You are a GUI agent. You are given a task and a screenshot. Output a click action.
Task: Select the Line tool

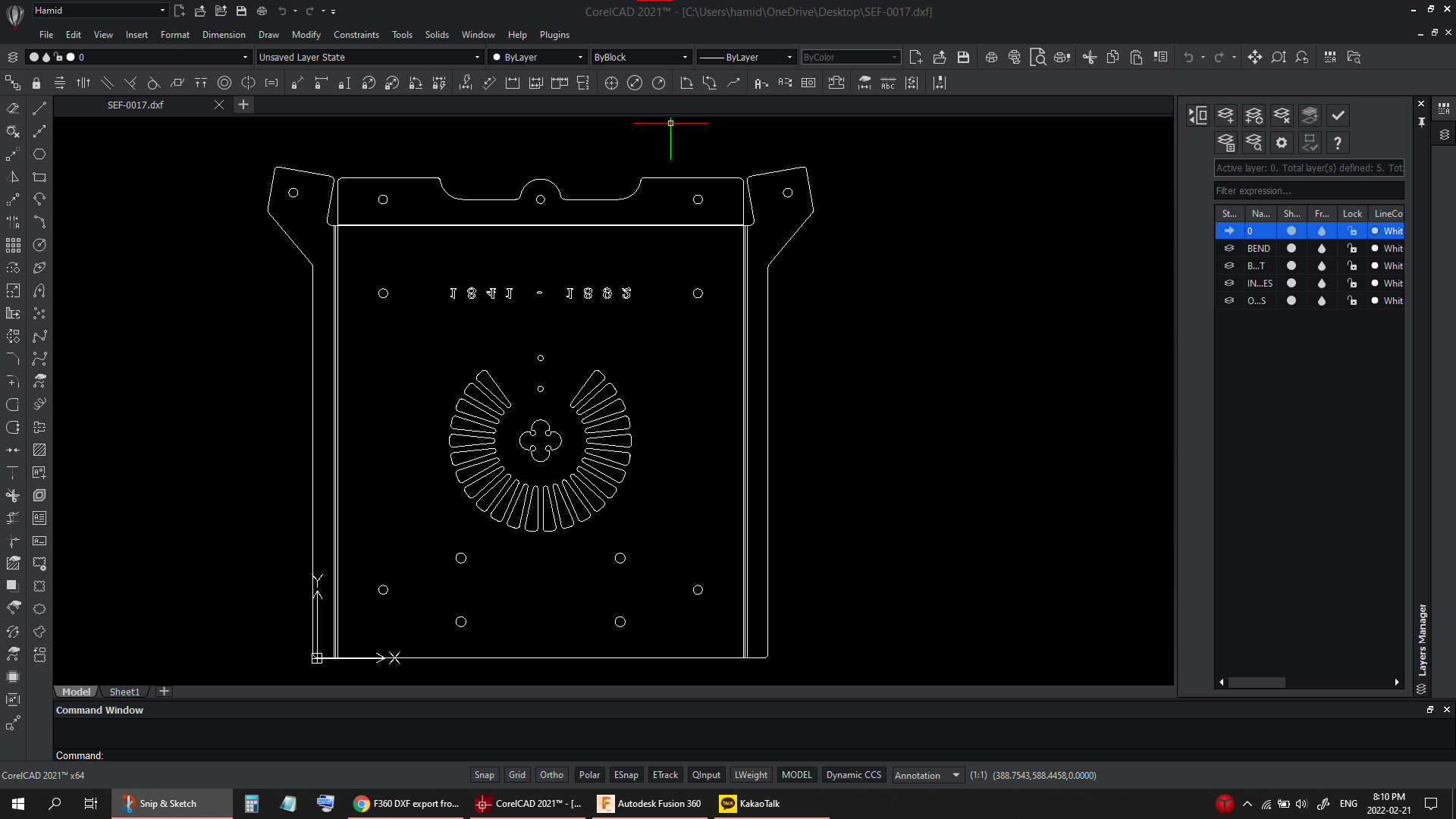click(x=39, y=108)
